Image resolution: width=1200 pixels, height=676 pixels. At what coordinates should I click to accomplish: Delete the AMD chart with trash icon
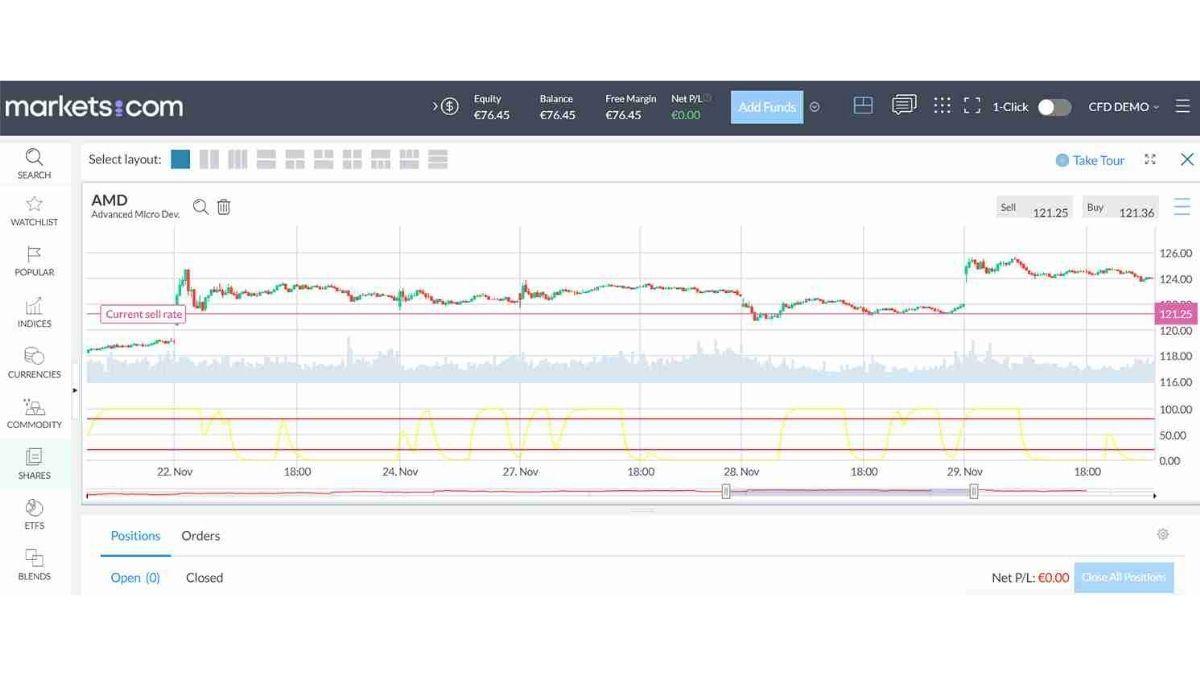[x=224, y=207]
